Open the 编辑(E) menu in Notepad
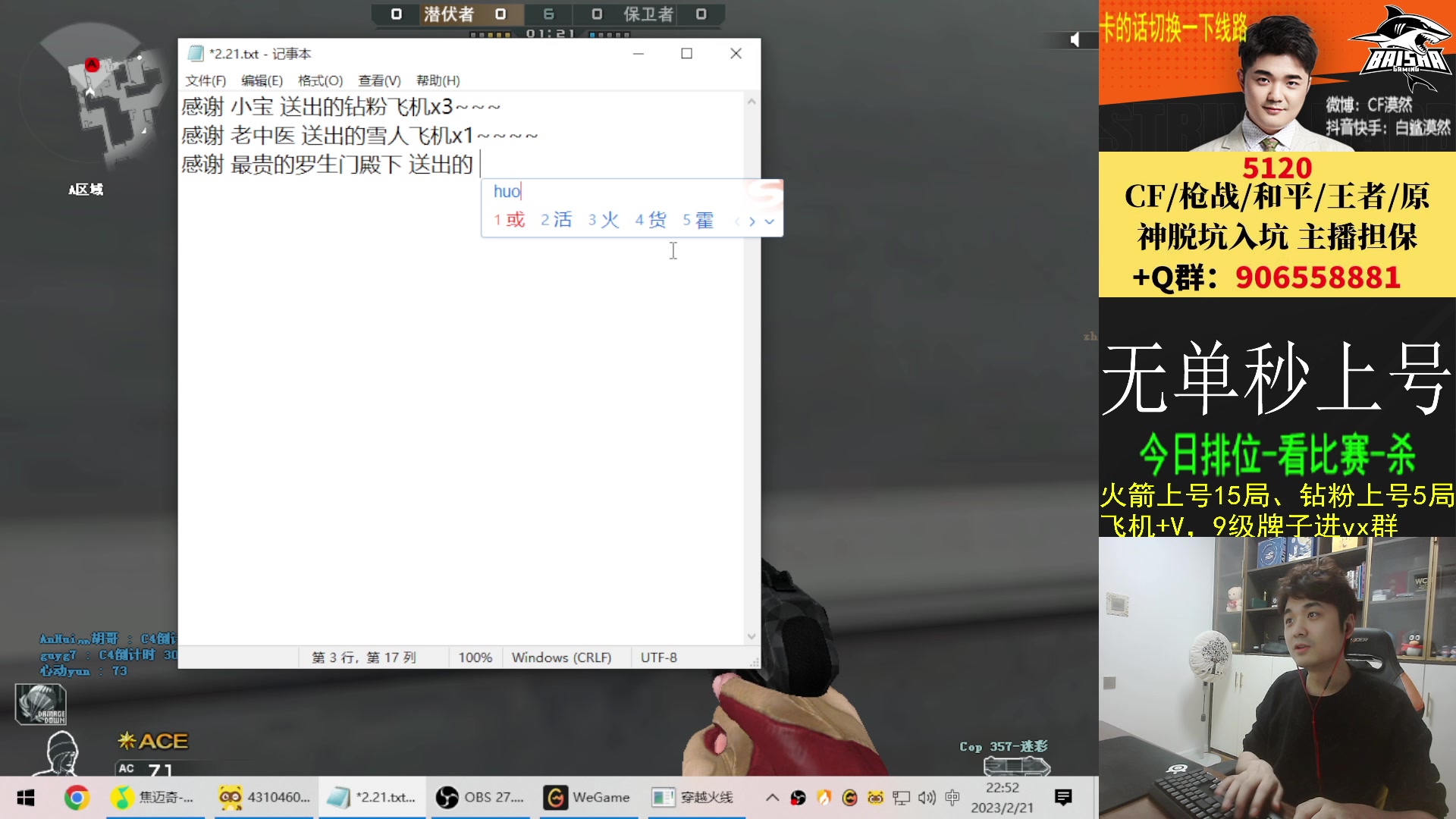This screenshot has height=819, width=1456. point(262,80)
